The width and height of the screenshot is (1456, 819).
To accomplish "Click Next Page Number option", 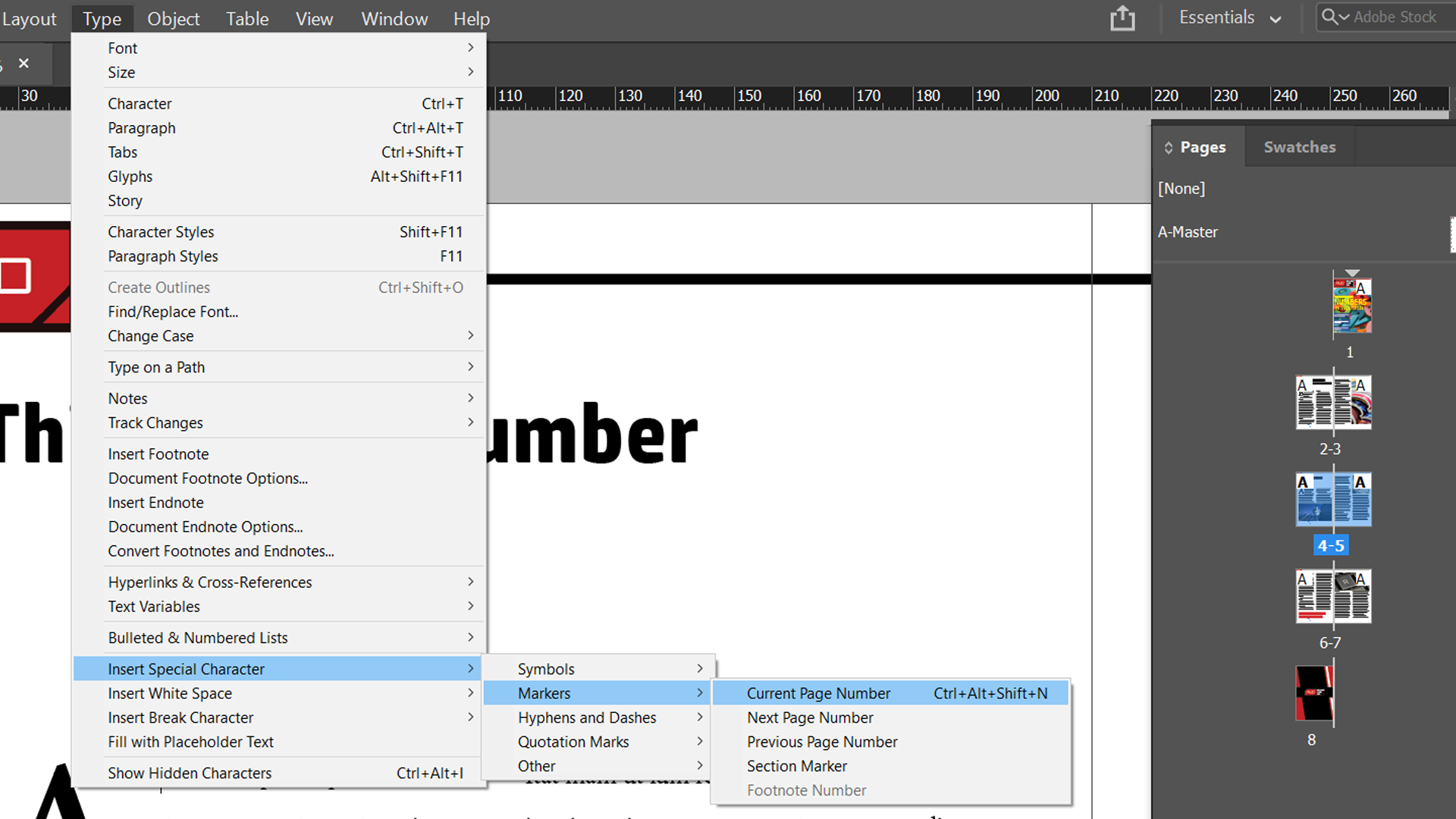I will click(810, 717).
